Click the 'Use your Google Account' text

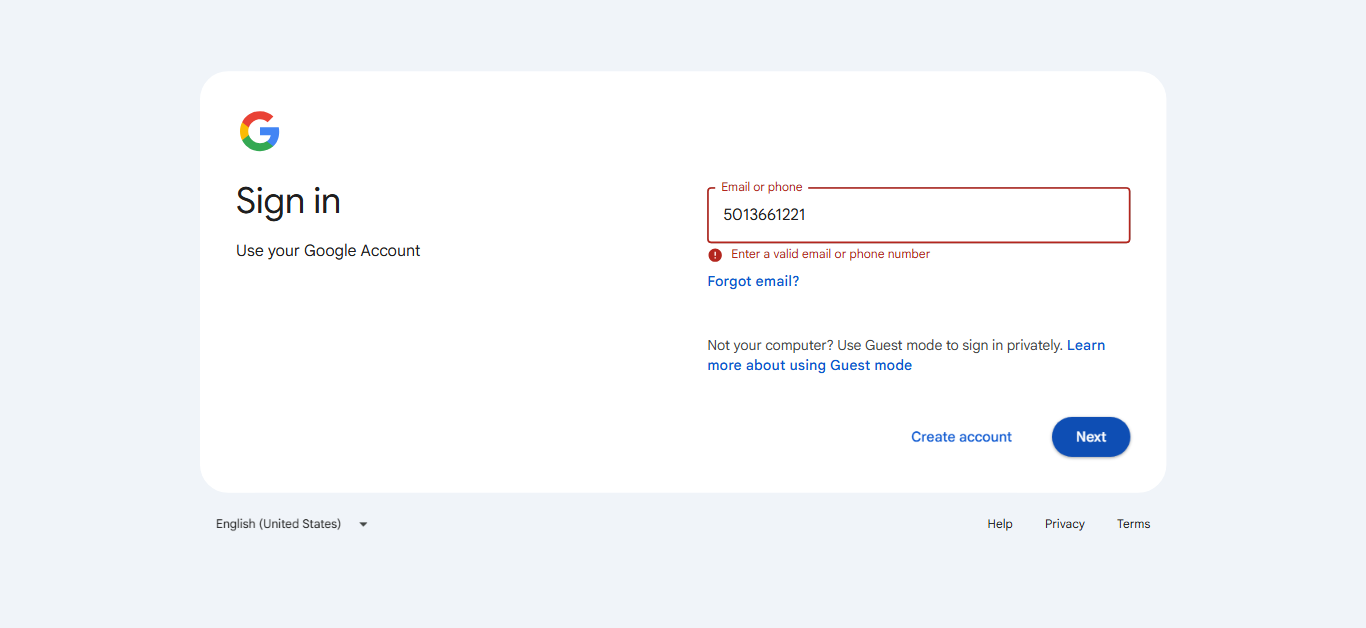tap(328, 251)
